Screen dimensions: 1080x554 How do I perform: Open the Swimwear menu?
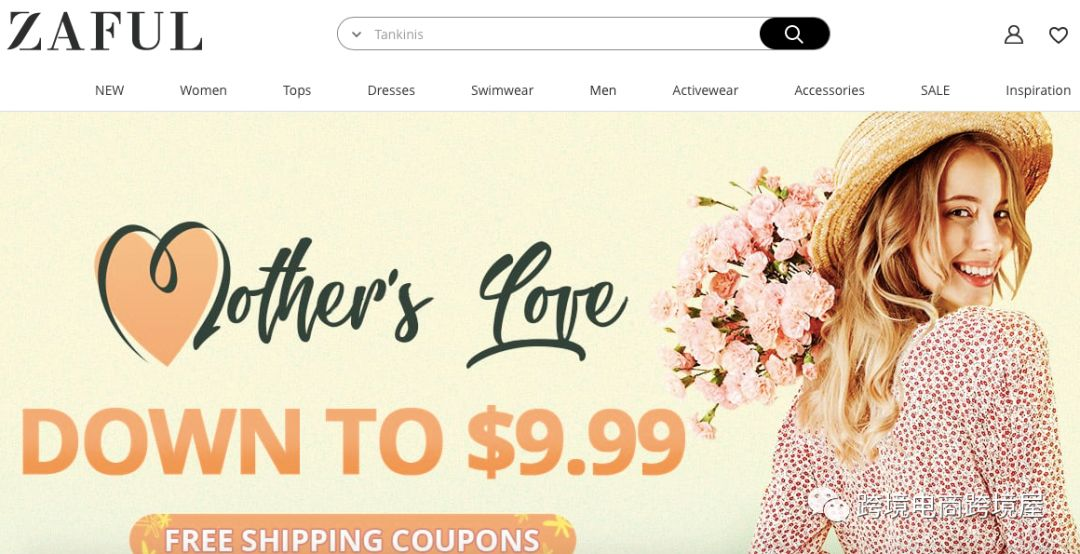tap(502, 90)
